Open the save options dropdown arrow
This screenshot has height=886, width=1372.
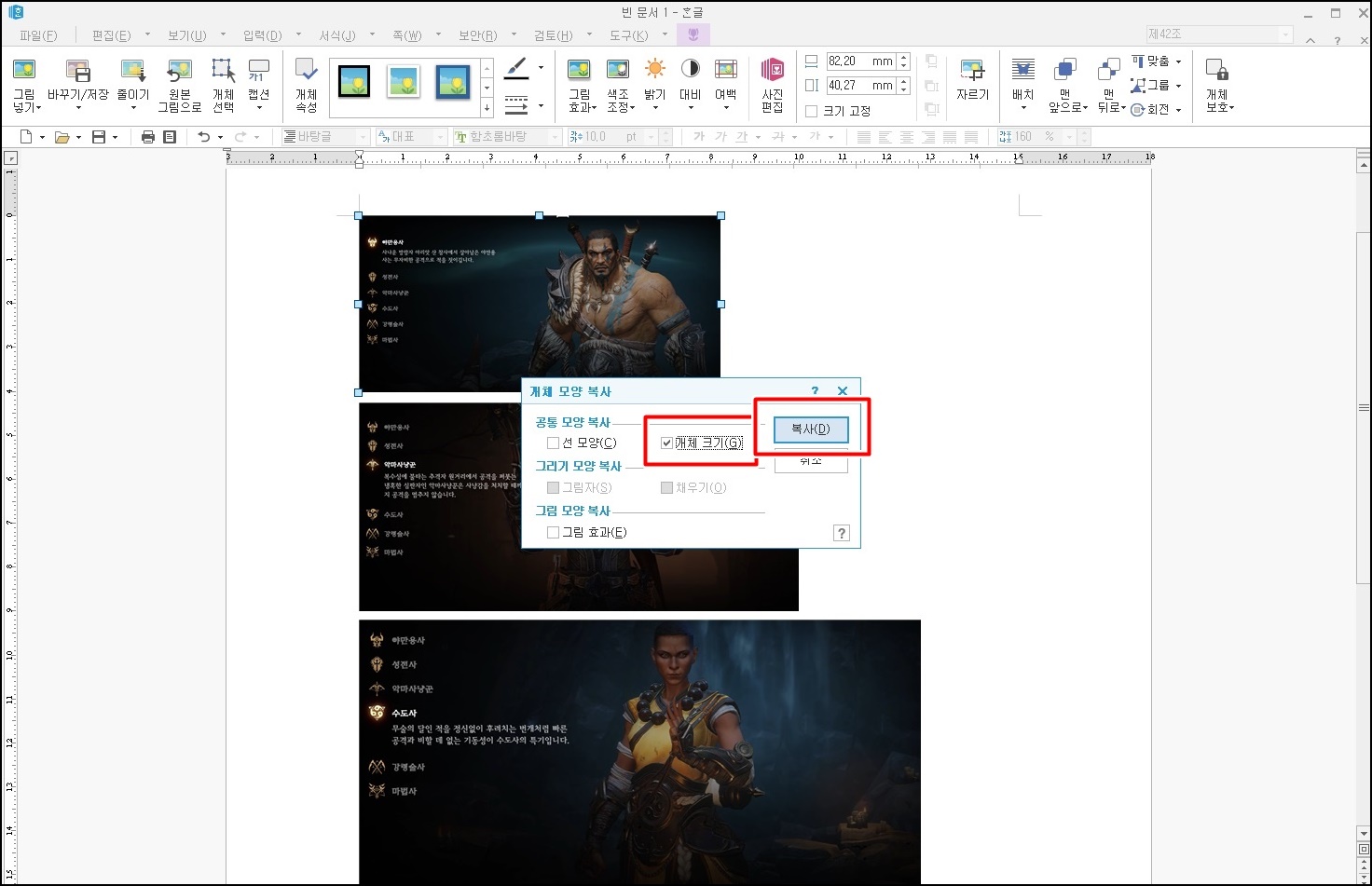pos(116,137)
